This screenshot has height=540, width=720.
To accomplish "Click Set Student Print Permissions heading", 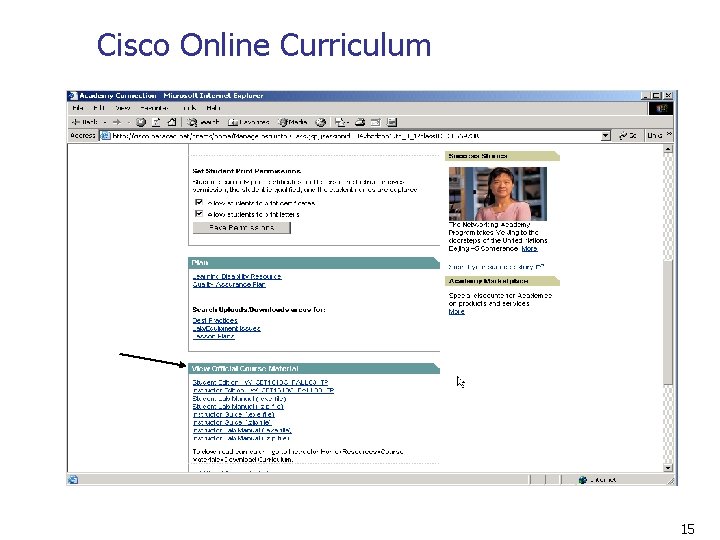I will tap(247, 171).
